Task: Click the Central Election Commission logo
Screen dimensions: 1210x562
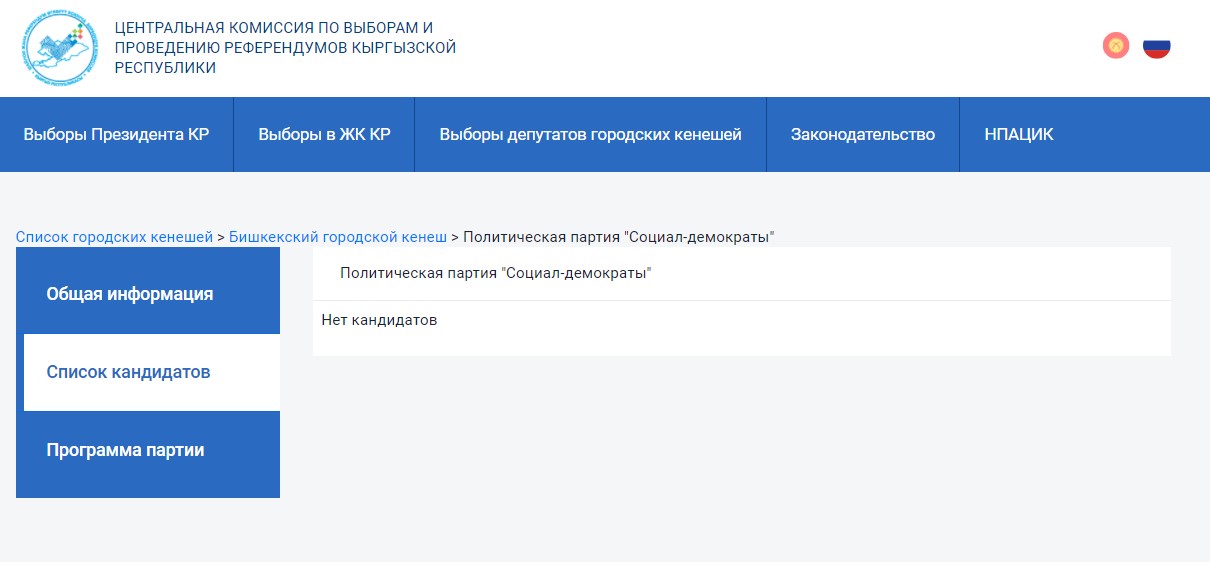Action: pos(61,47)
